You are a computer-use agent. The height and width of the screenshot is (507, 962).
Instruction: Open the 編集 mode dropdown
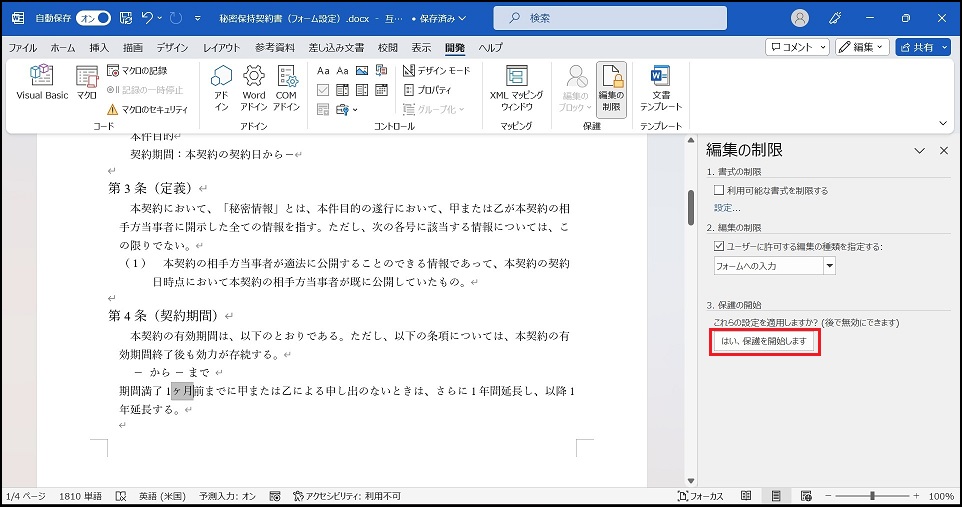pyautogui.click(x=862, y=47)
